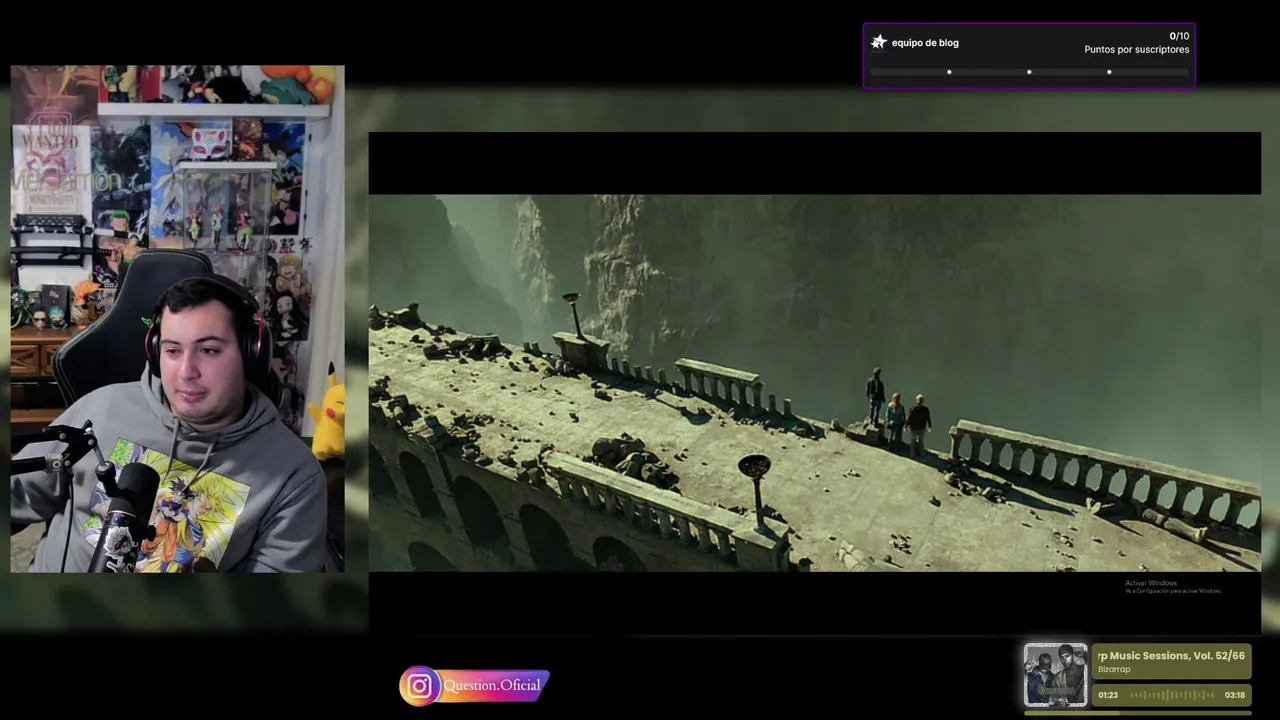
Task: Click the Bizarrap artist name
Action: click(1114, 669)
